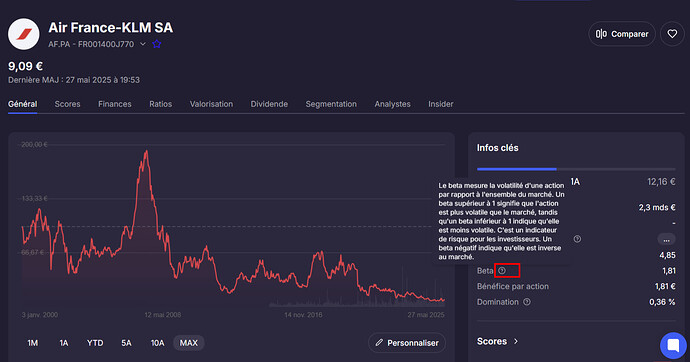Open the blue chat bubble icon

[x=673, y=345]
